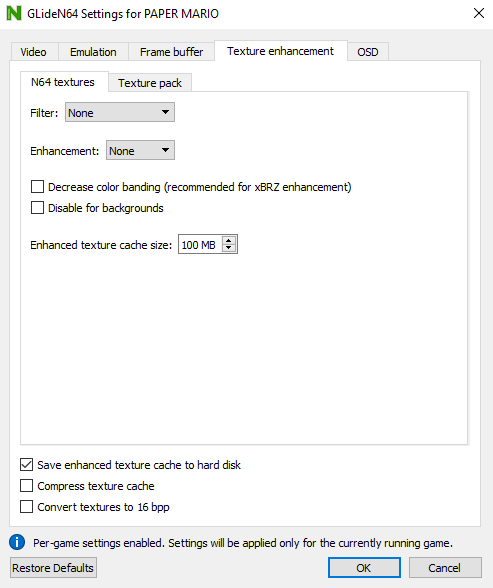Cancel the settings dialog
This screenshot has height=588, width=493.
pos(445,568)
